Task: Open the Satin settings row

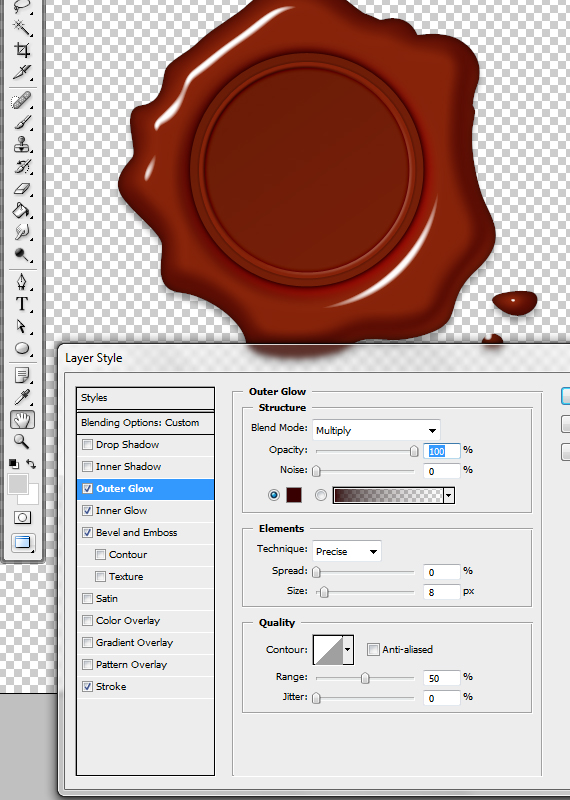Action: 145,598
